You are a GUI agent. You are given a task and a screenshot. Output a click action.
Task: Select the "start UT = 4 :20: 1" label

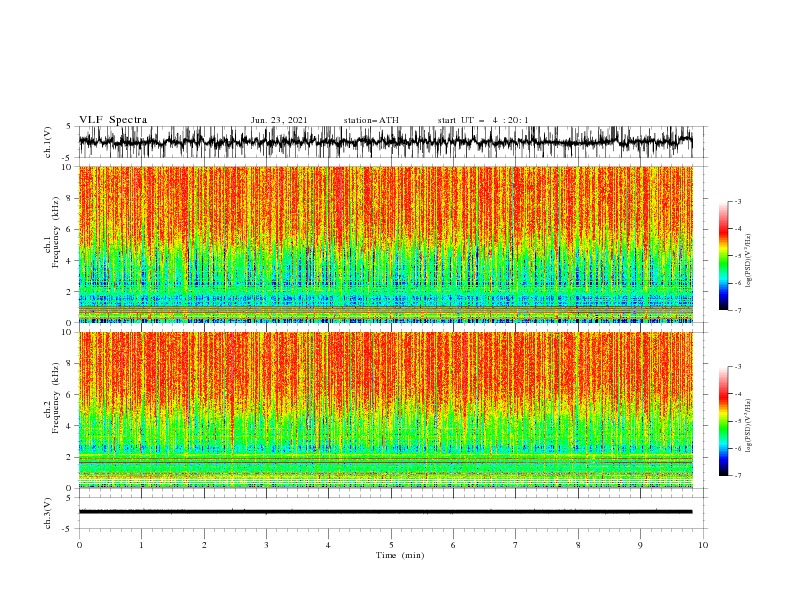483,120
